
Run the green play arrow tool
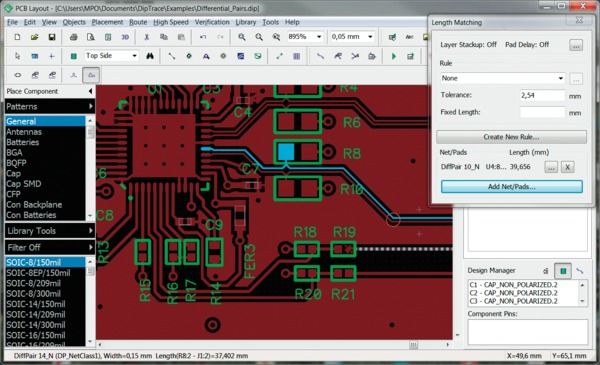[x=394, y=56]
